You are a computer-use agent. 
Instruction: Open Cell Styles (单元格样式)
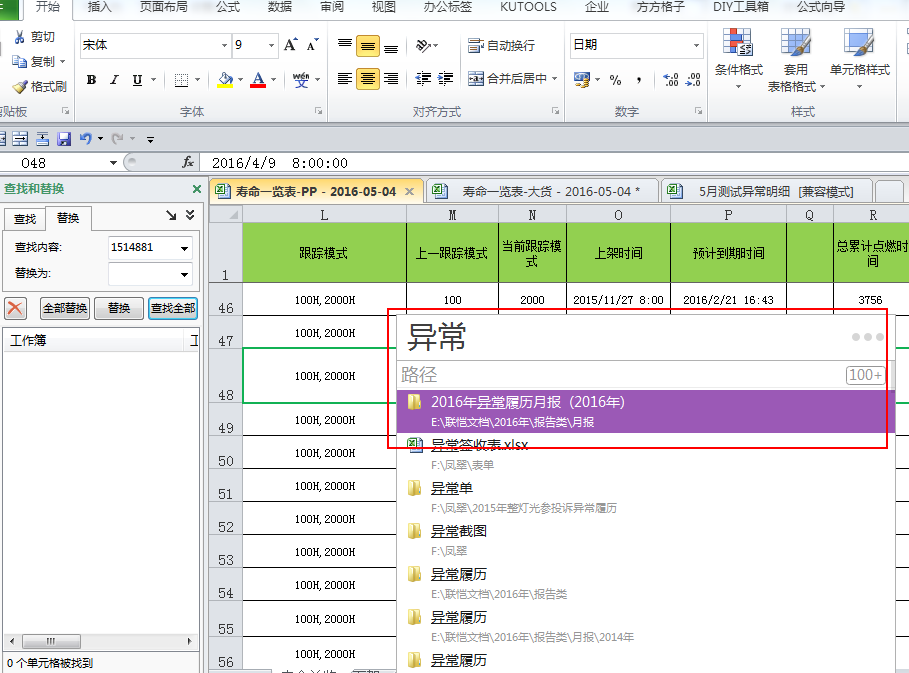point(859,59)
